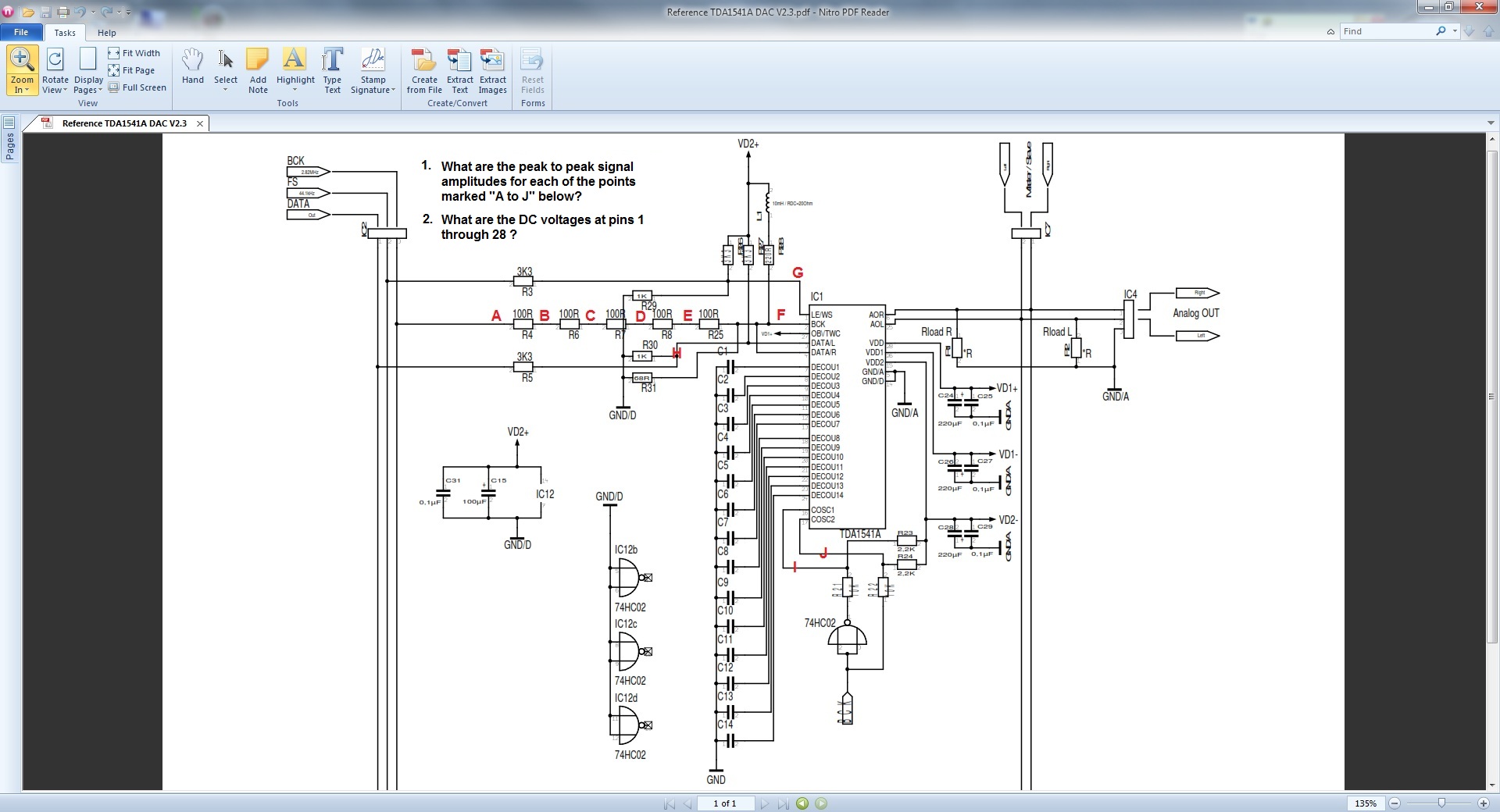Open the File menu
This screenshot has height=812, width=1500.
point(21,32)
